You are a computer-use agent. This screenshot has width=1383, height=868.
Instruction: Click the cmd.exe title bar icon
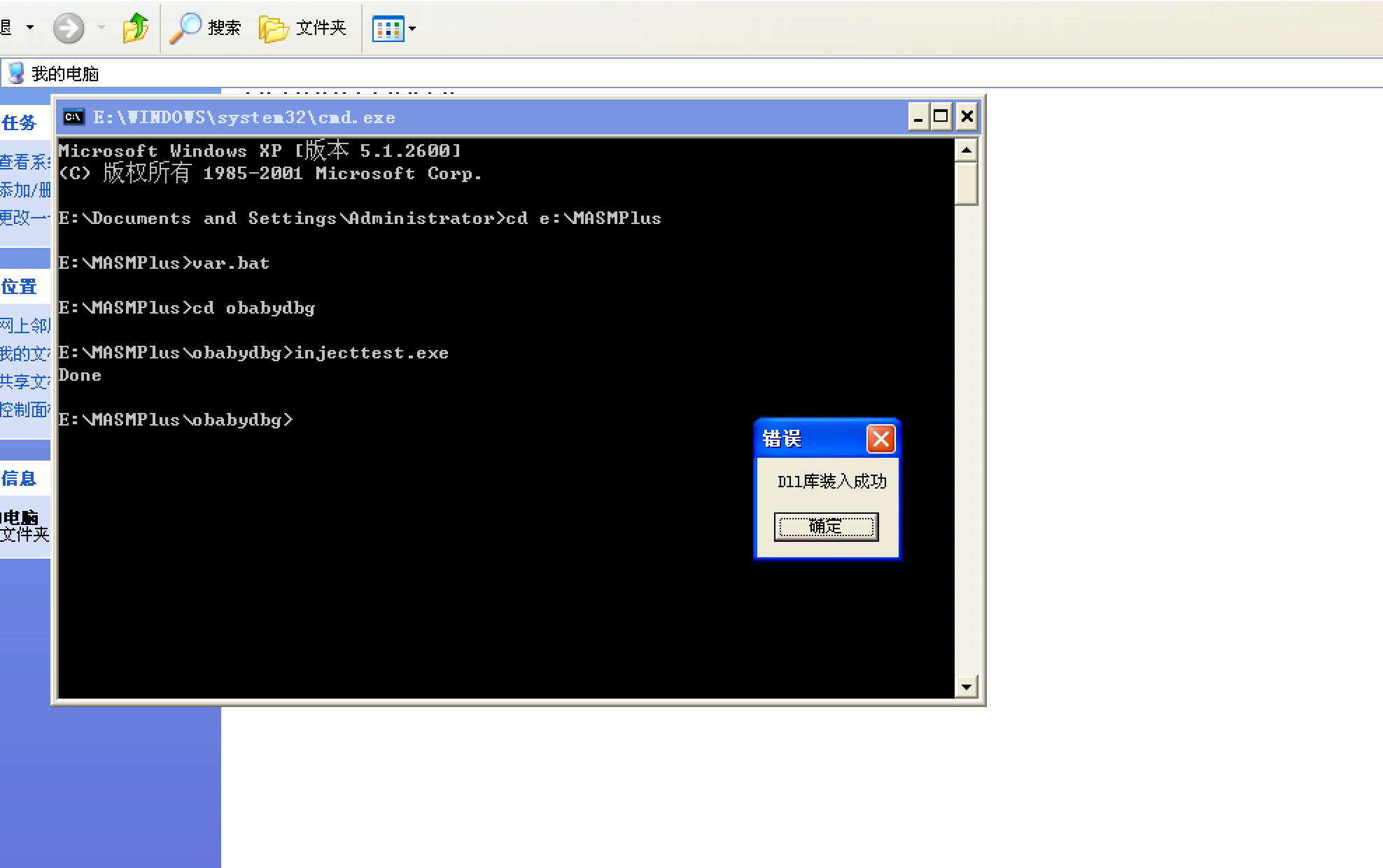coord(73,117)
